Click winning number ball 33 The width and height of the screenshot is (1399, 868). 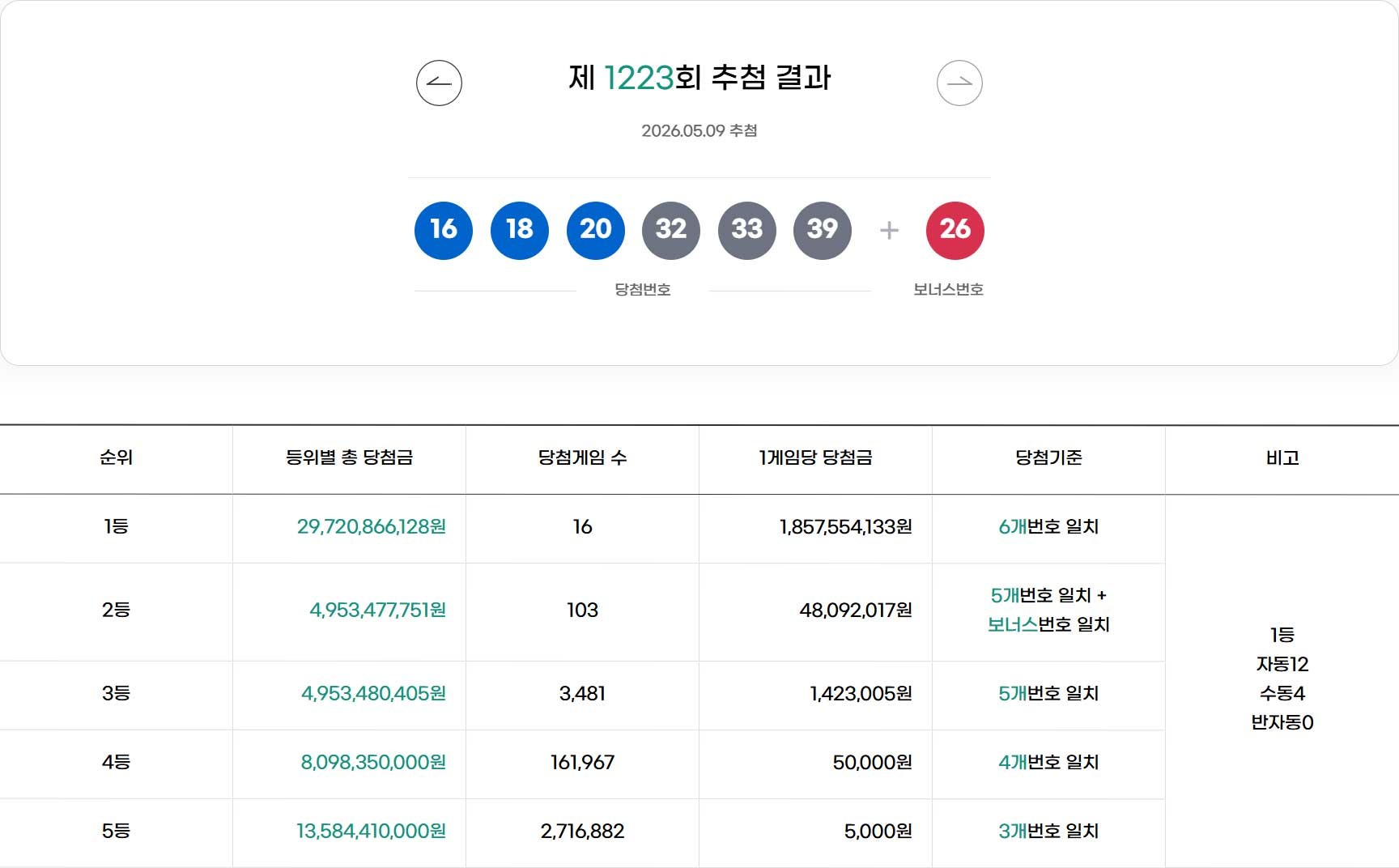tap(747, 231)
